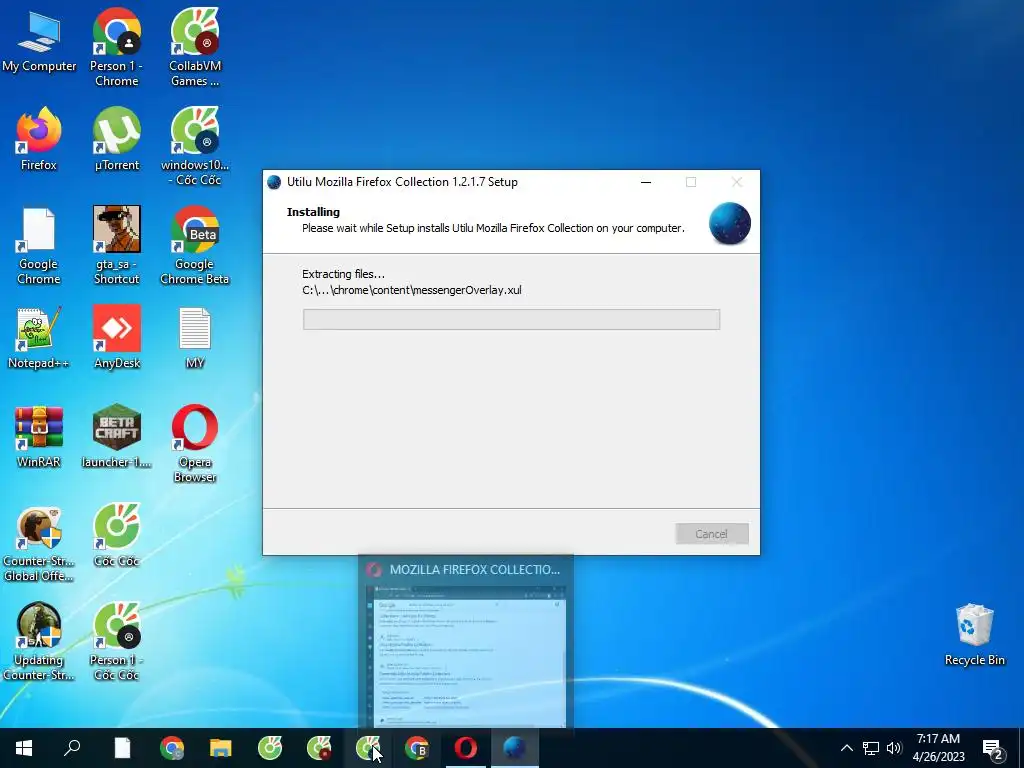Launch Google Chrome Beta from desktop
Viewport: 1024px width, 768px height.
click(x=195, y=246)
